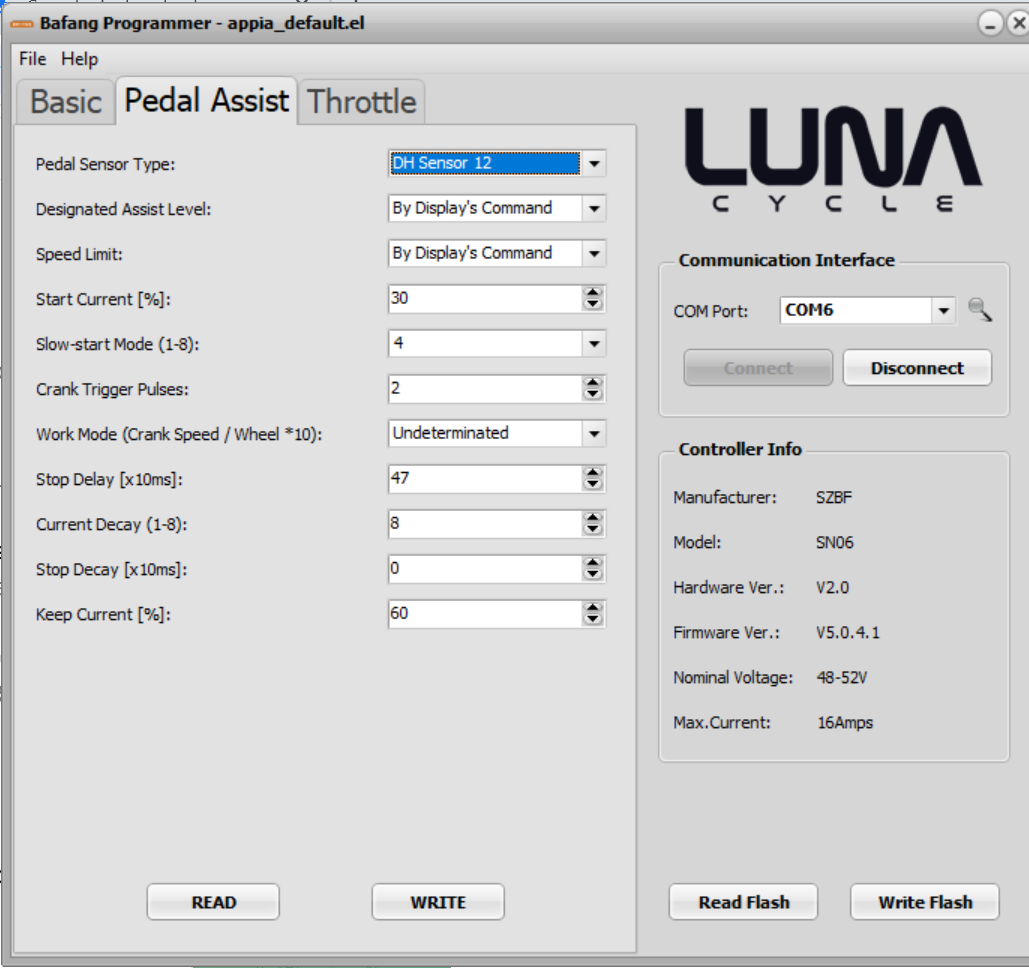This screenshot has width=1029, height=968.
Task: Click the Bafang Programmer title bar icon
Action: pos(22,24)
